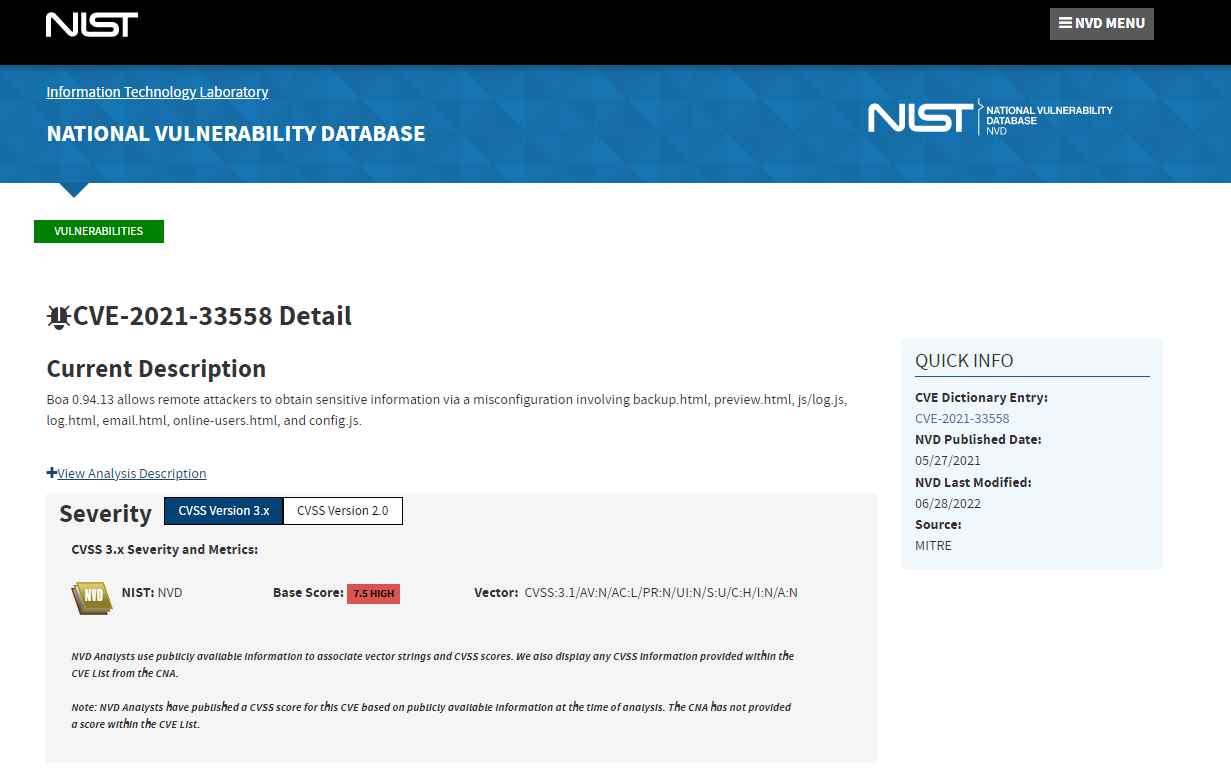Open the Information Technology Laboratory link
This screenshot has width=1231, height=777.
(157, 92)
